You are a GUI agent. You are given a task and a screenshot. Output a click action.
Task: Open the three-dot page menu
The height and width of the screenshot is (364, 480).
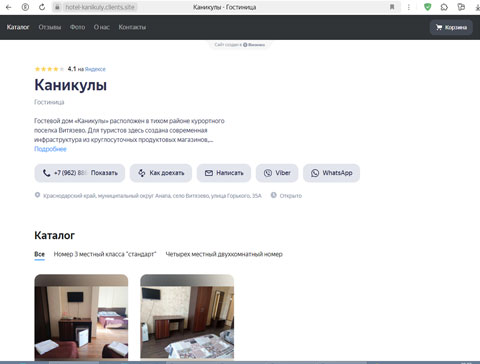click(x=409, y=7)
